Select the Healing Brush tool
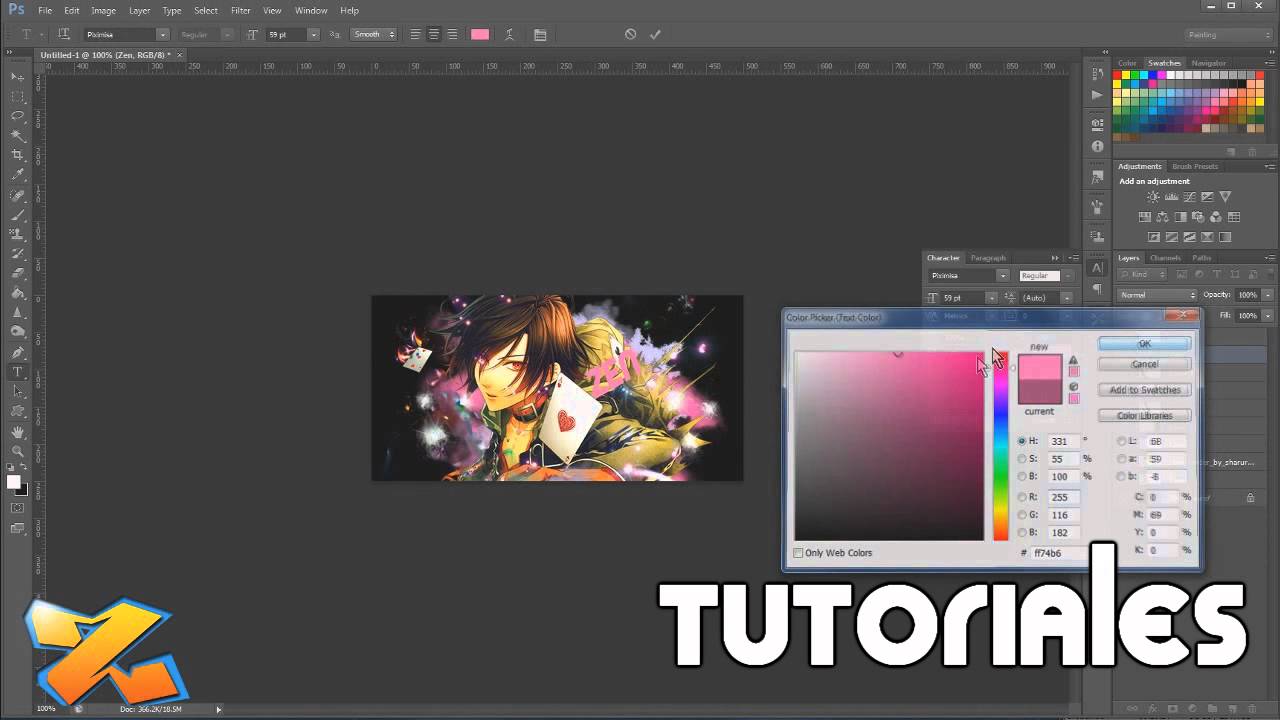The height and width of the screenshot is (720, 1280). [x=18, y=195]
